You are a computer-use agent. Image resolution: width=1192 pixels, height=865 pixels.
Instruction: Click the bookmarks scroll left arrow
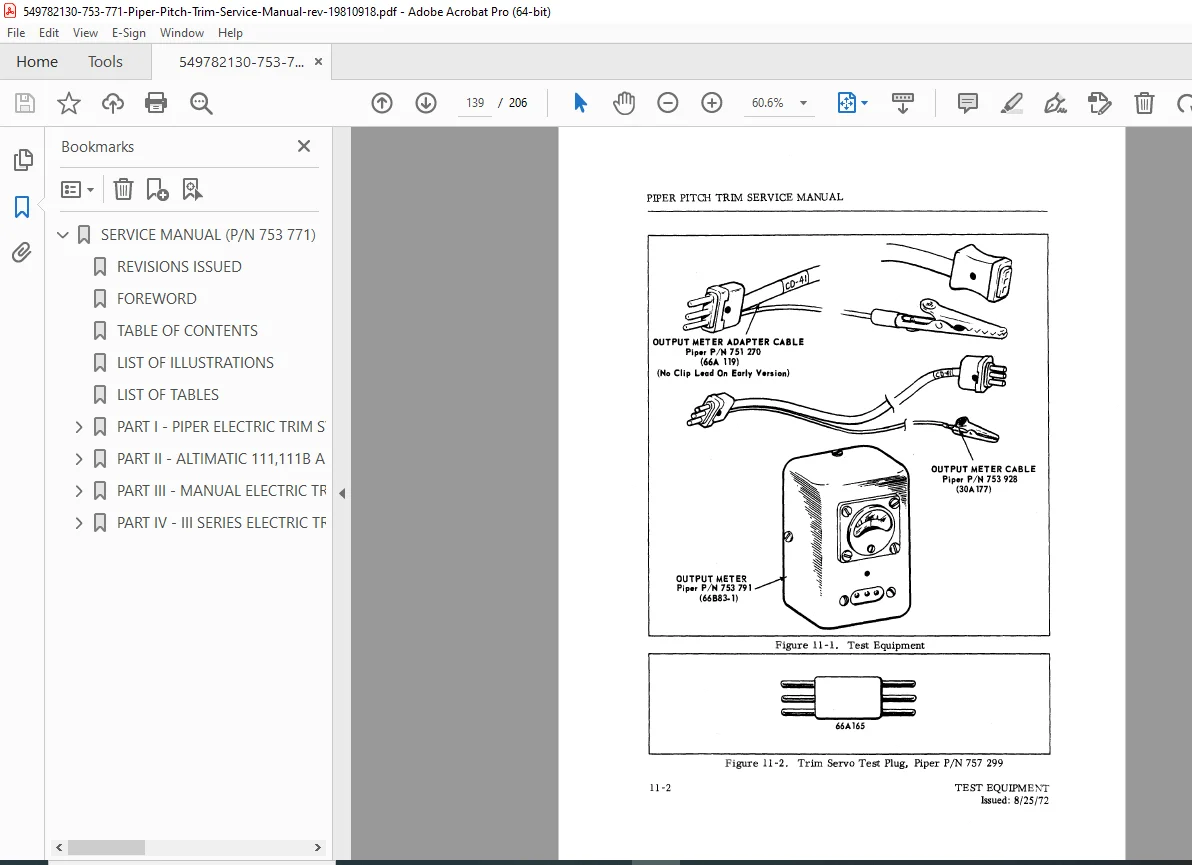click(x=59, y=847)
